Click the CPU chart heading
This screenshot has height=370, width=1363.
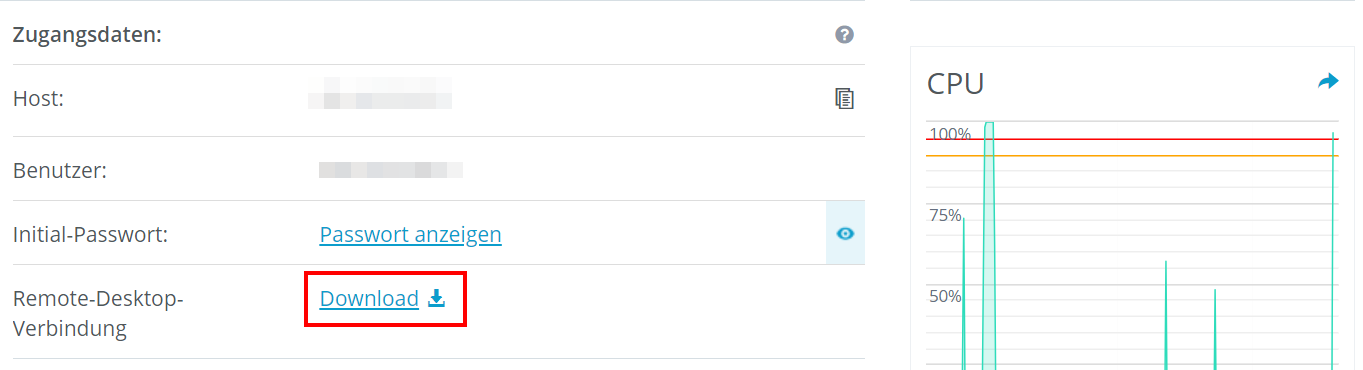point(956,83)
